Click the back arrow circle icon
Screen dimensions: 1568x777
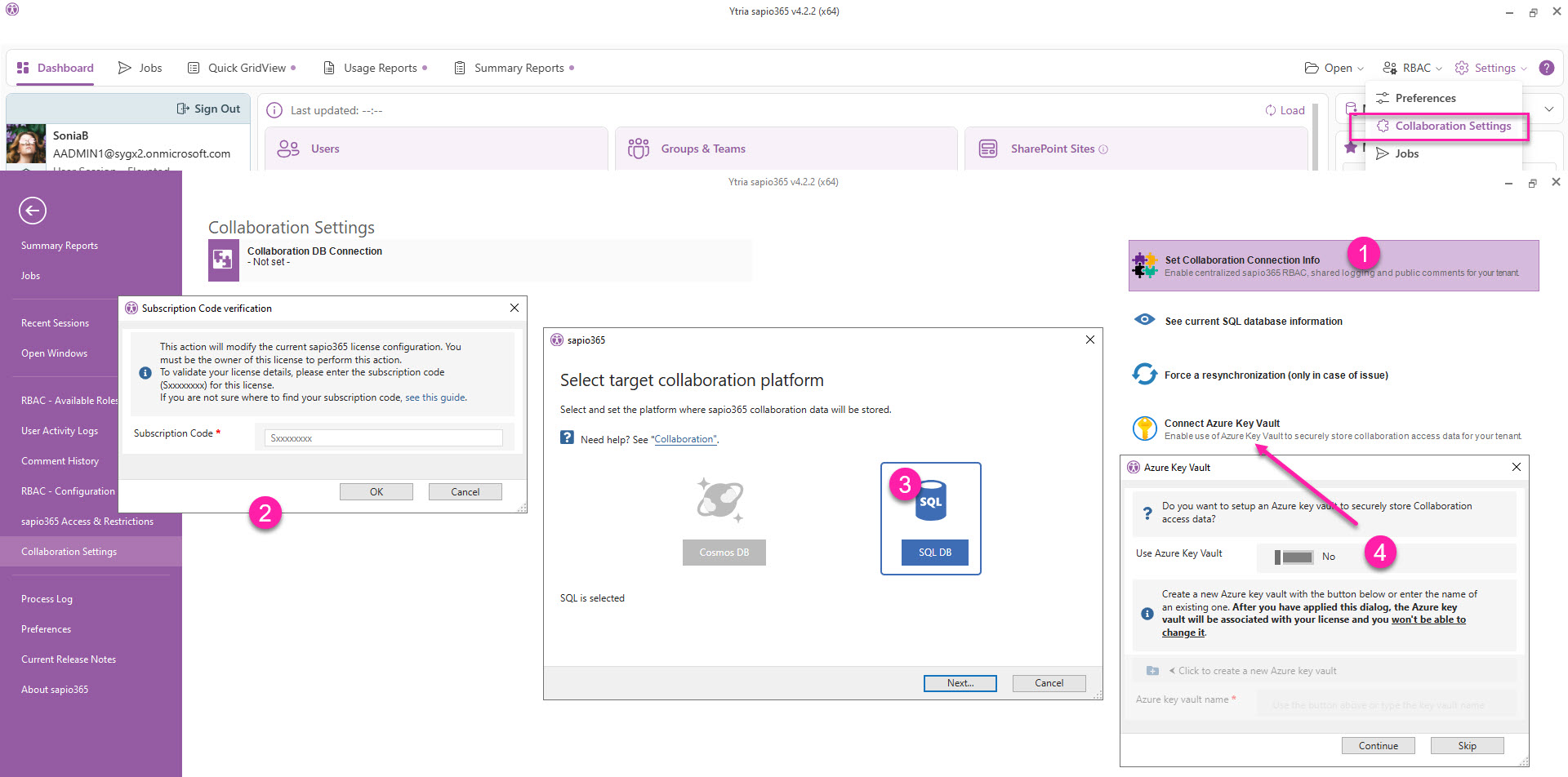click(x=33, y=211)
